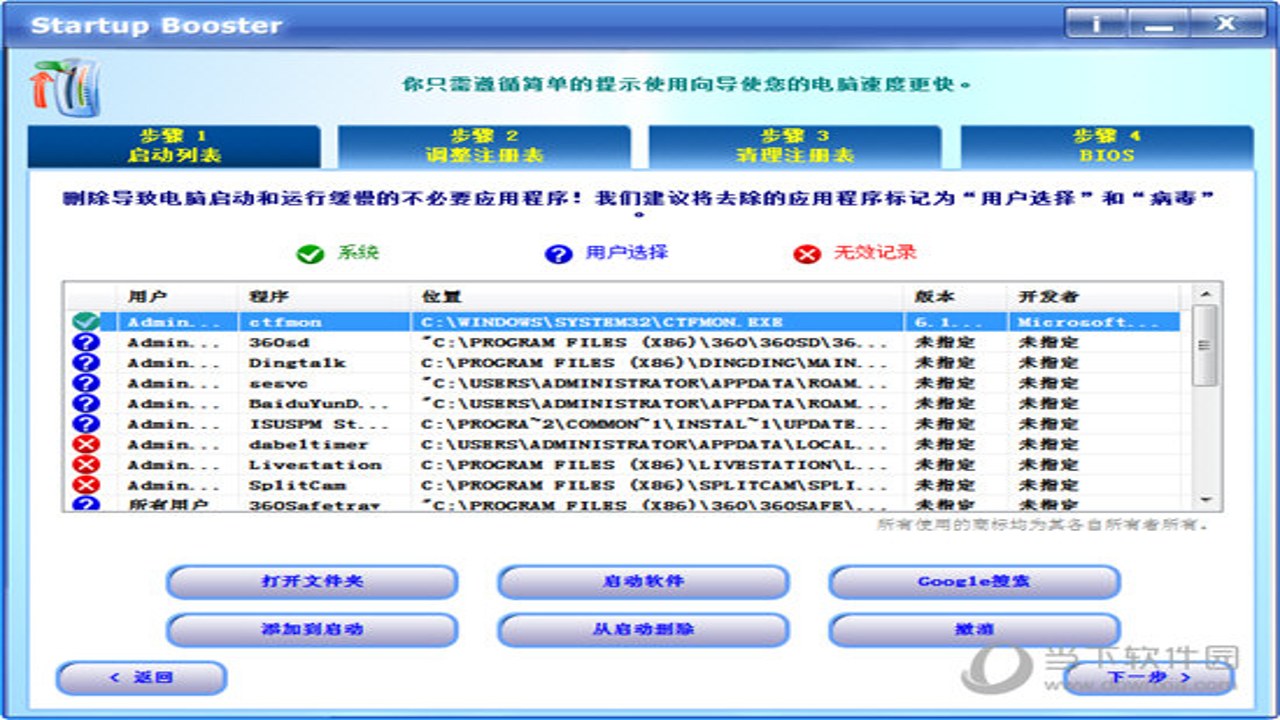Screen dimensions: 1280x720
Task: Click the 从启动删除 button
Action: pos(643,630)
